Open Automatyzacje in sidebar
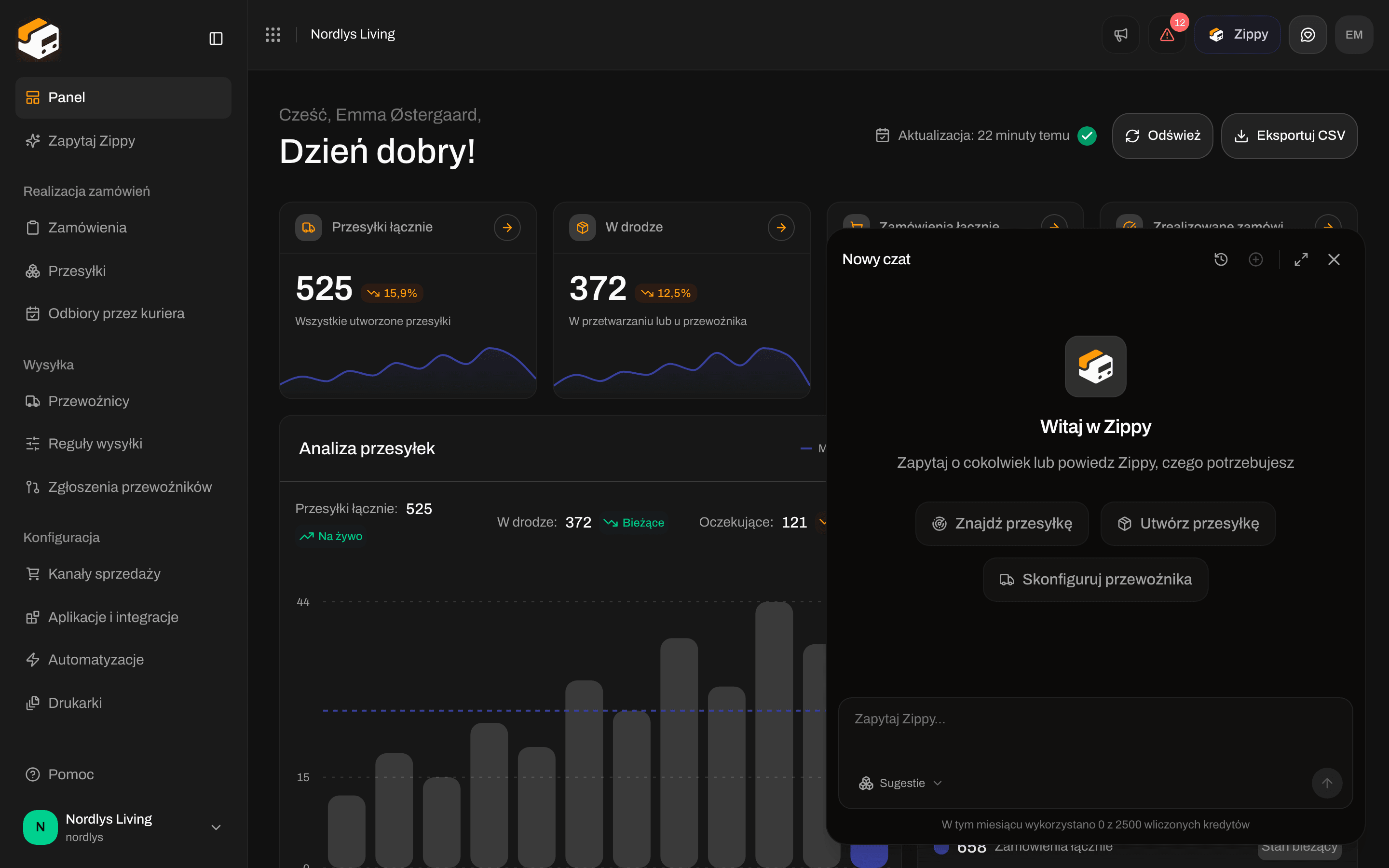This screenshot has width=1389, height=868. click(123, 660)
